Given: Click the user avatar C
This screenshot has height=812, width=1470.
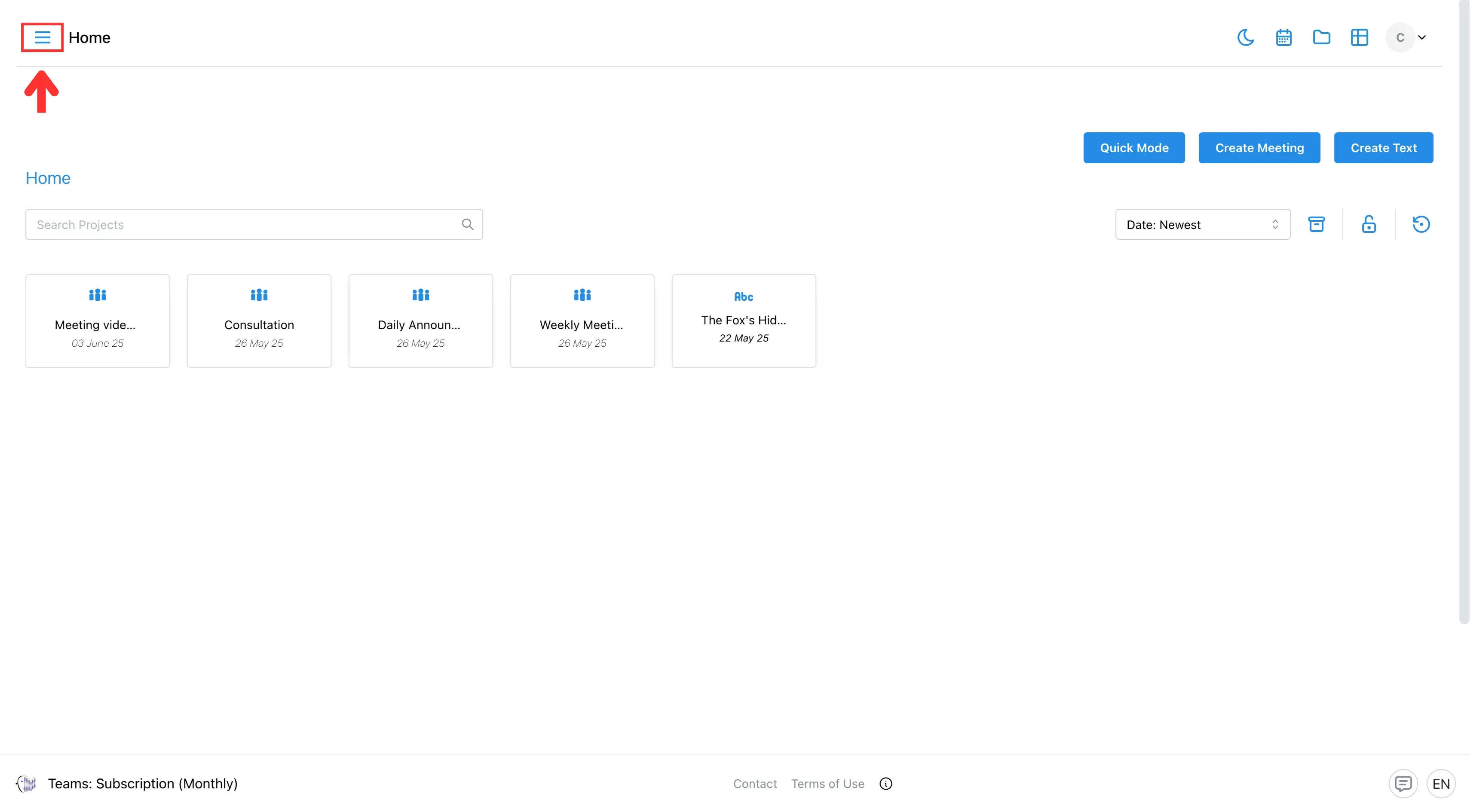Looking at the screenshot, I should tap(1400, 38).
